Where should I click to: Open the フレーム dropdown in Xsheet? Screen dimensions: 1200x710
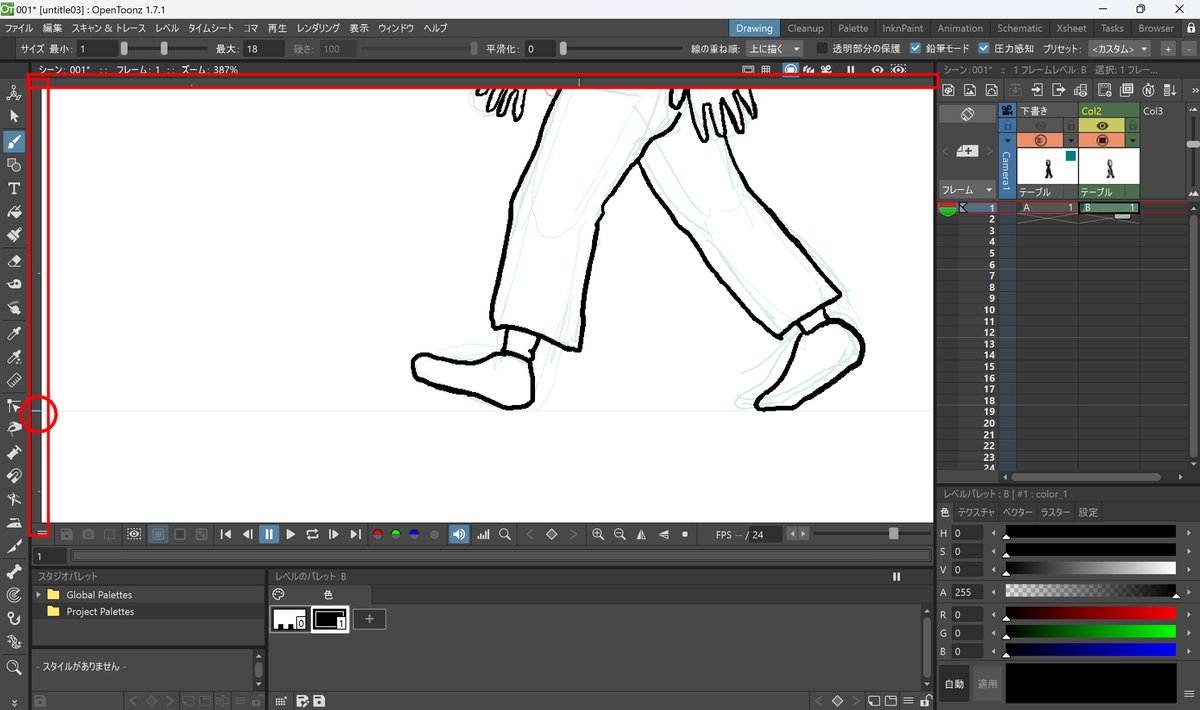coord(967,189)
